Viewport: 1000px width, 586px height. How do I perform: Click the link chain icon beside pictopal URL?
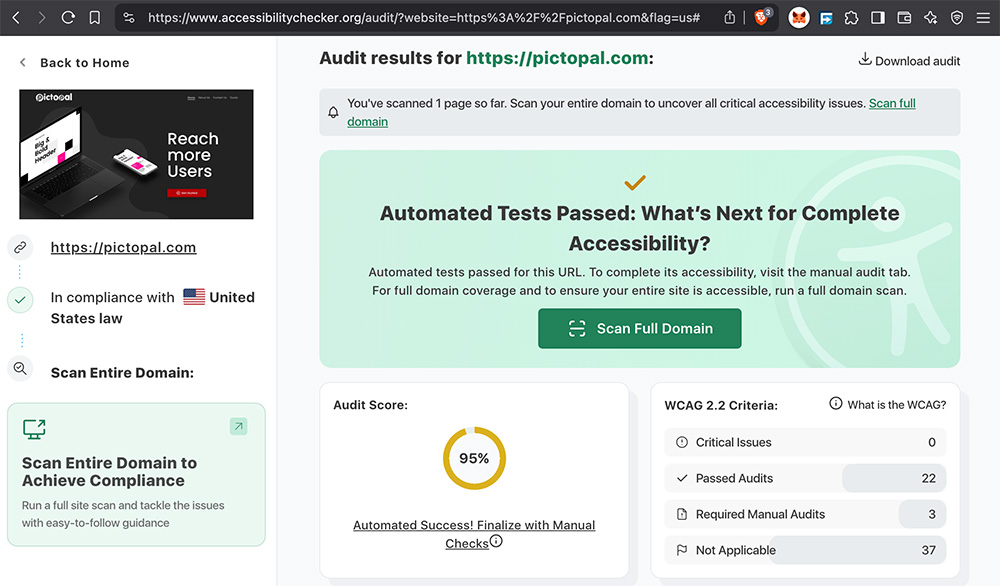20,247
